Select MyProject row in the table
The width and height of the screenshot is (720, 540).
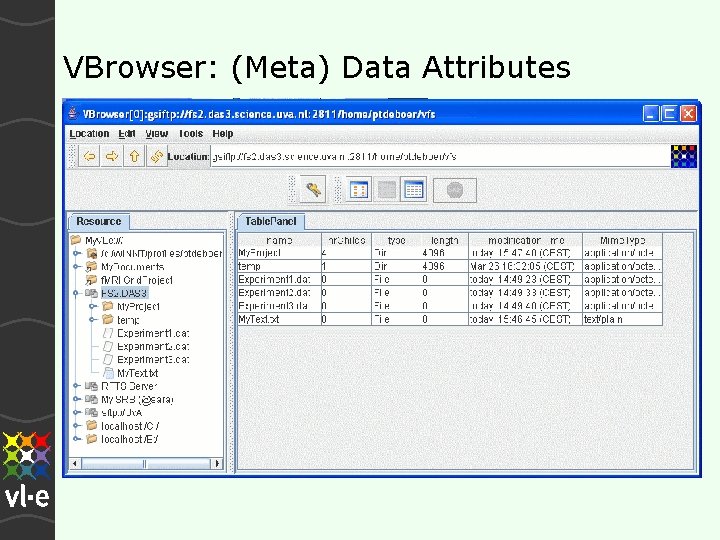[x=450, y=253]
